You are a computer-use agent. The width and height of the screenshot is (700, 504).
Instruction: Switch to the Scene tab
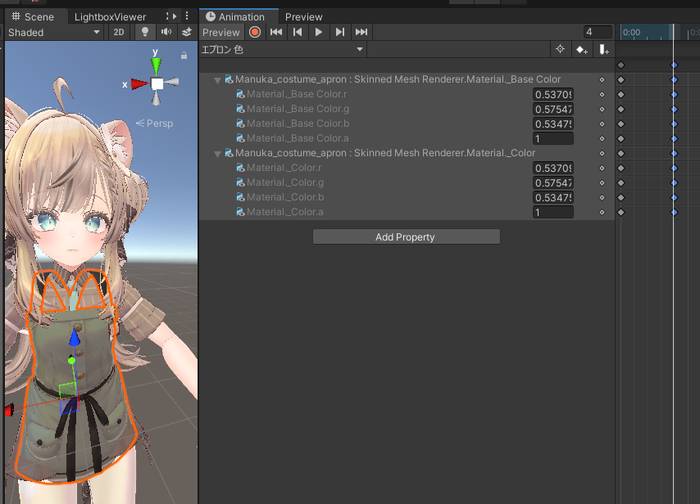point(33,17)
